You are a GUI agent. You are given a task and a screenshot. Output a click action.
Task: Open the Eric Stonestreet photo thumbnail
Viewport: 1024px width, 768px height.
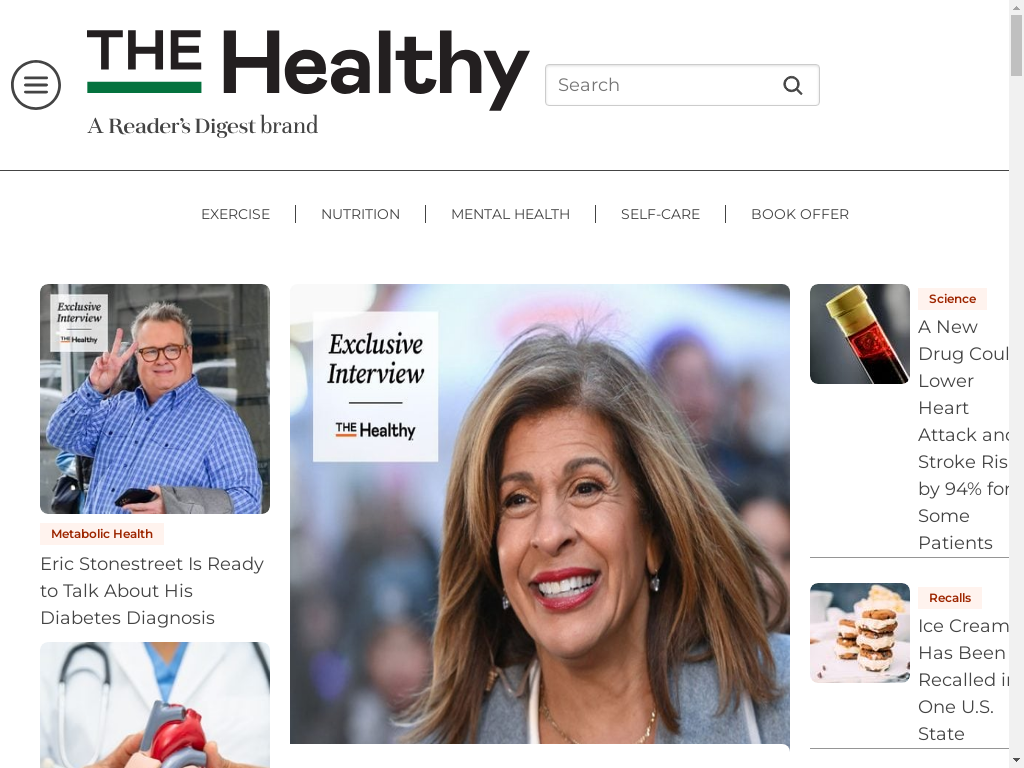(155, 399)
